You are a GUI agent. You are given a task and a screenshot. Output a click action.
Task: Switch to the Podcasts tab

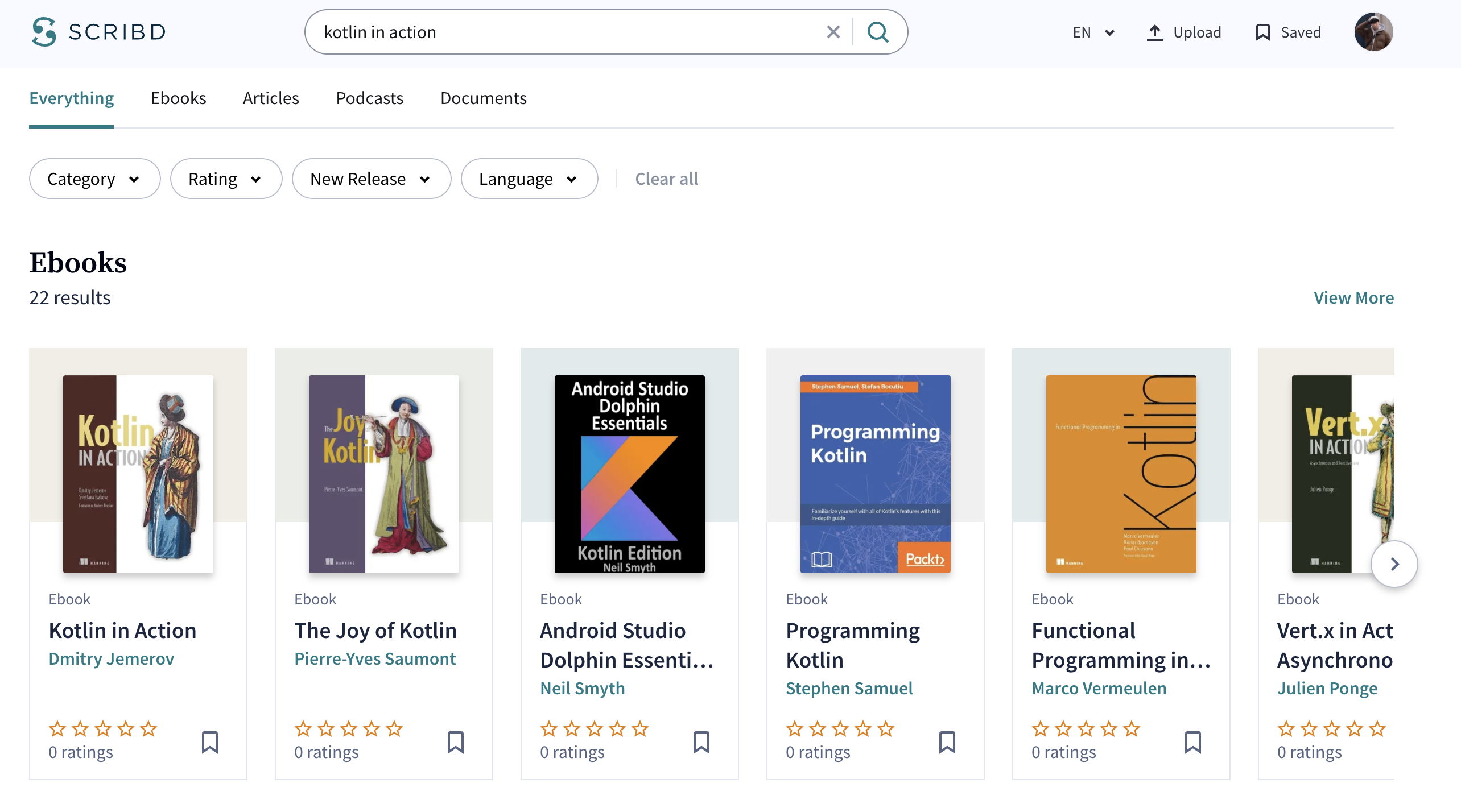point(370,98)
